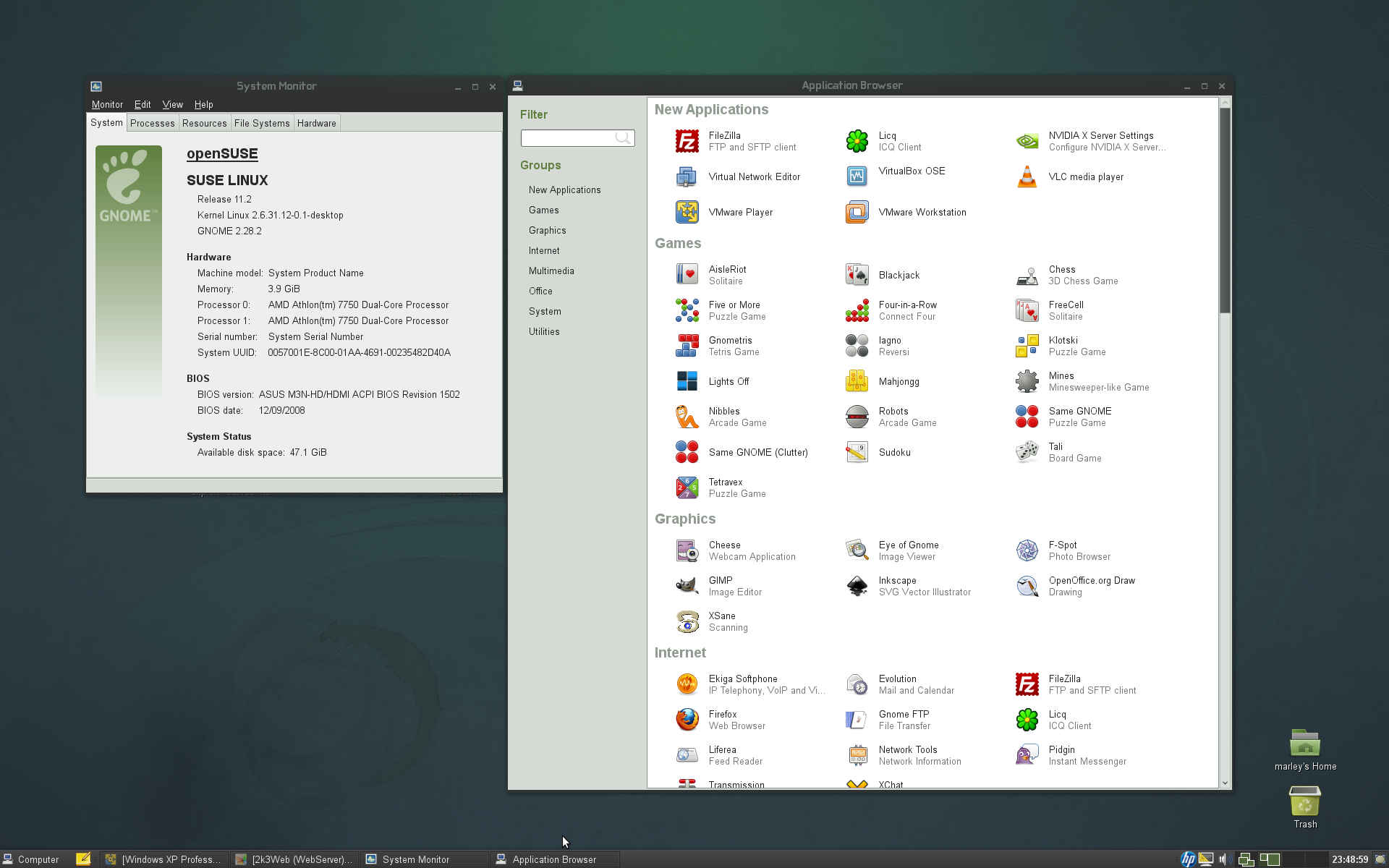1389x868 pixels.
Task: Switch to the File Systems tab
Action: pos(261,123)
